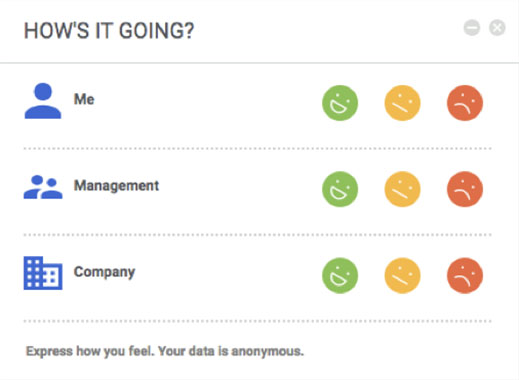
Task: Pick the red sad face for Me
Action: 465,103
